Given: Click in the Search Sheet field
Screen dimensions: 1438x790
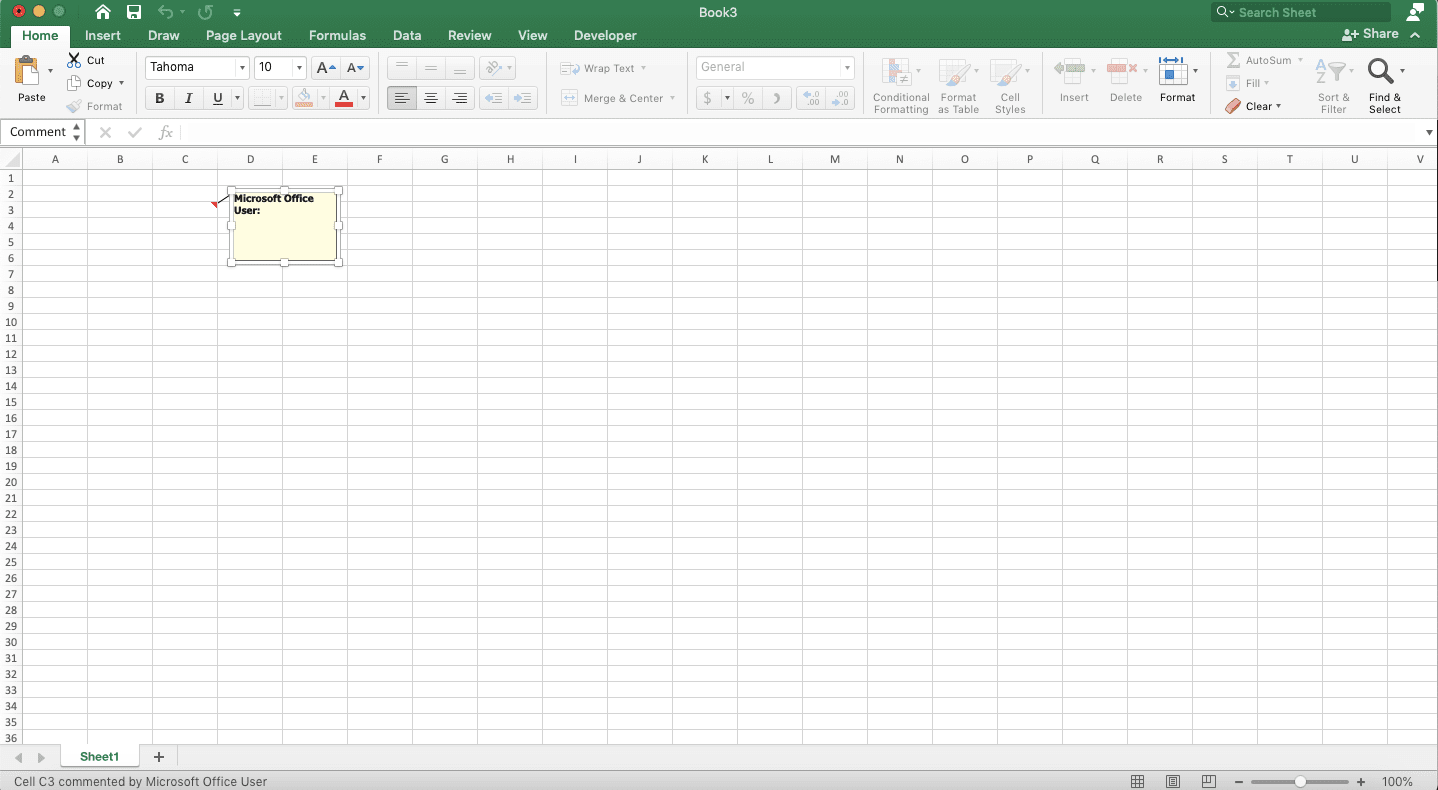Looking at the screenshot, I should [x=1300, y=12].
